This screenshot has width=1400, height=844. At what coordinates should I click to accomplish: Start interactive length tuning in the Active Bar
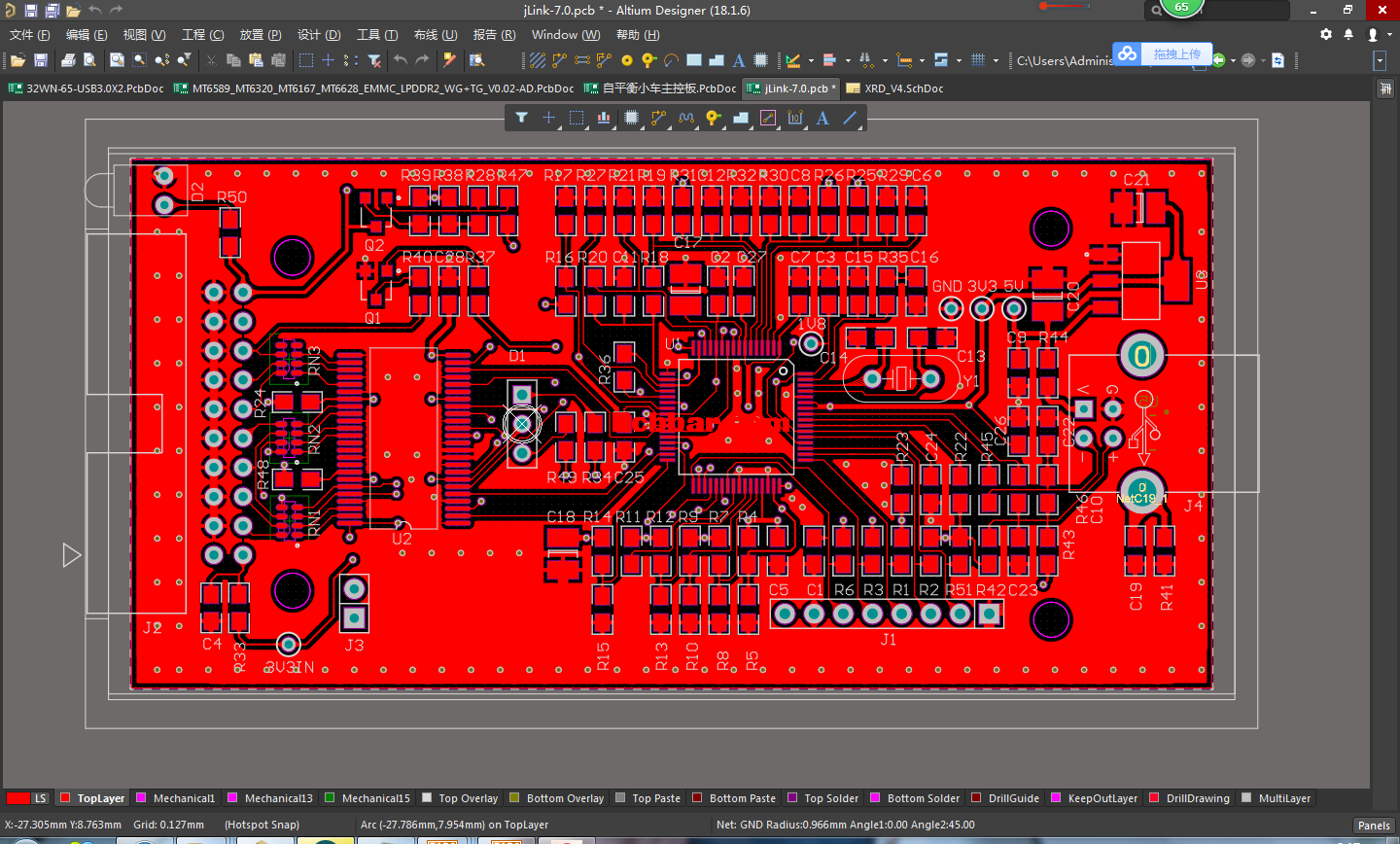[x=686, y=118]
